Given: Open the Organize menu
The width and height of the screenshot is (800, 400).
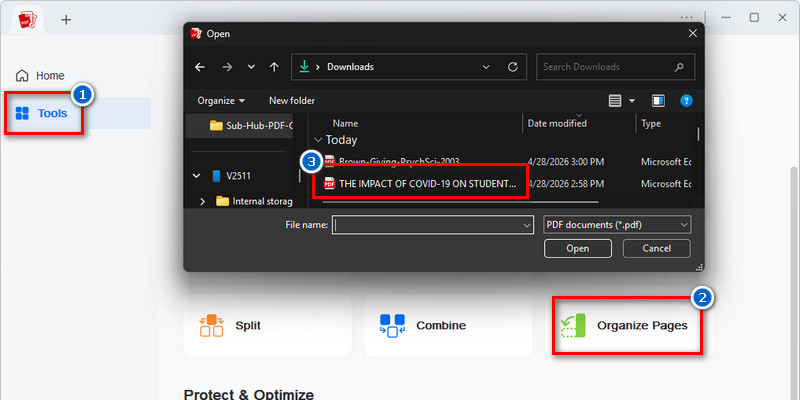Looking at the screenshot, I should click(221, 101).
